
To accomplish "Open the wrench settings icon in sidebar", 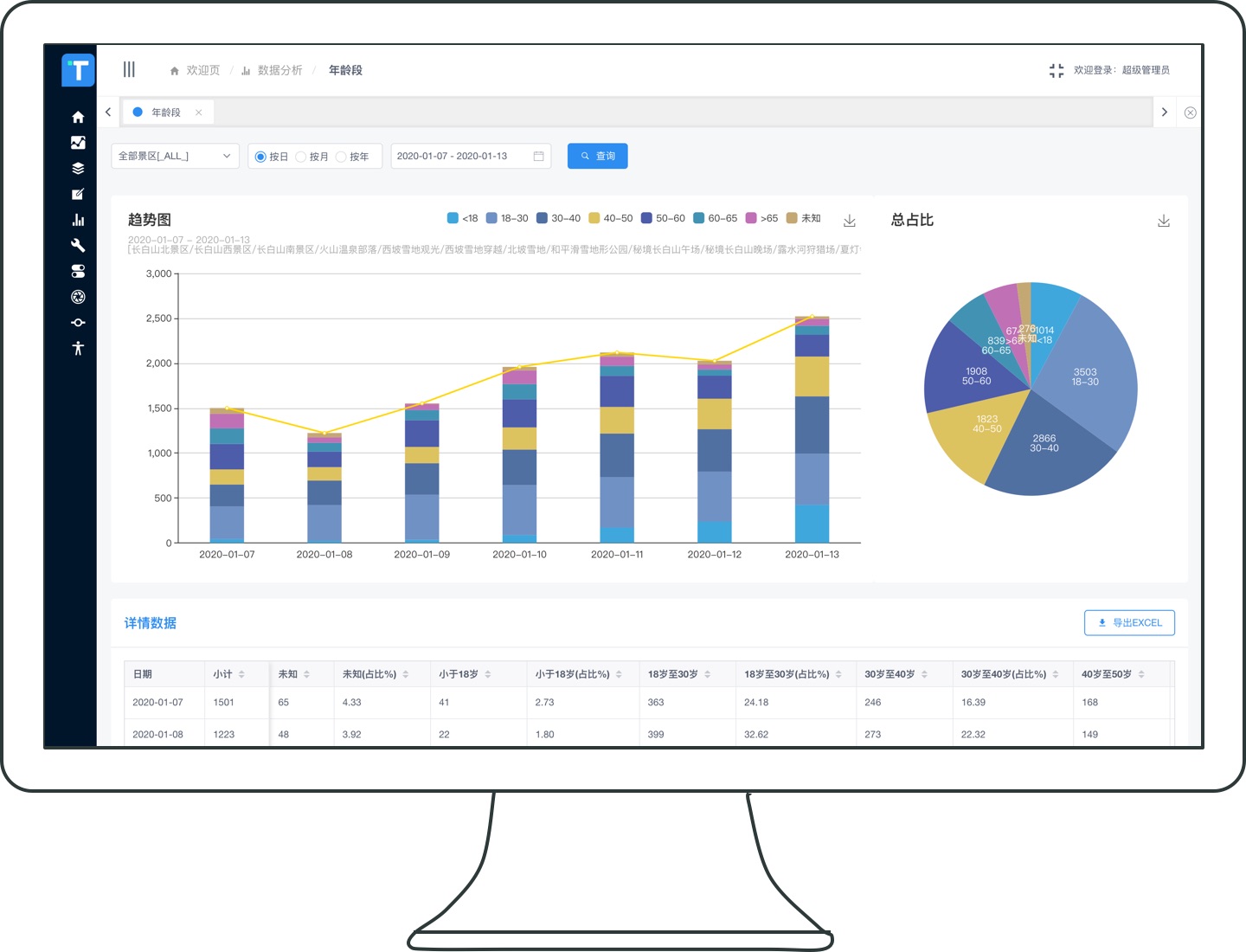I will click(x=78, y=246).
